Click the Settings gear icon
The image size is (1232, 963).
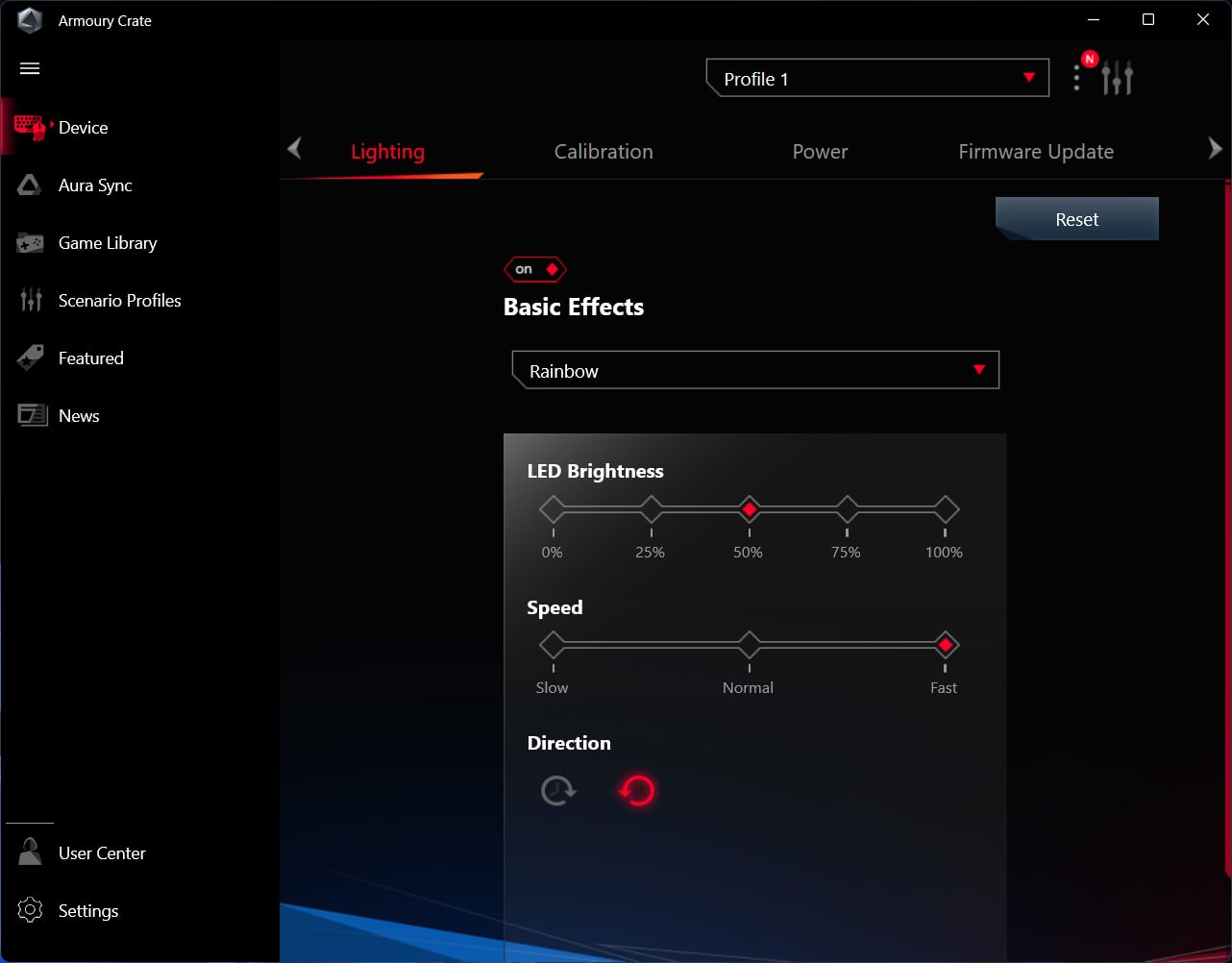click(31, 910)
